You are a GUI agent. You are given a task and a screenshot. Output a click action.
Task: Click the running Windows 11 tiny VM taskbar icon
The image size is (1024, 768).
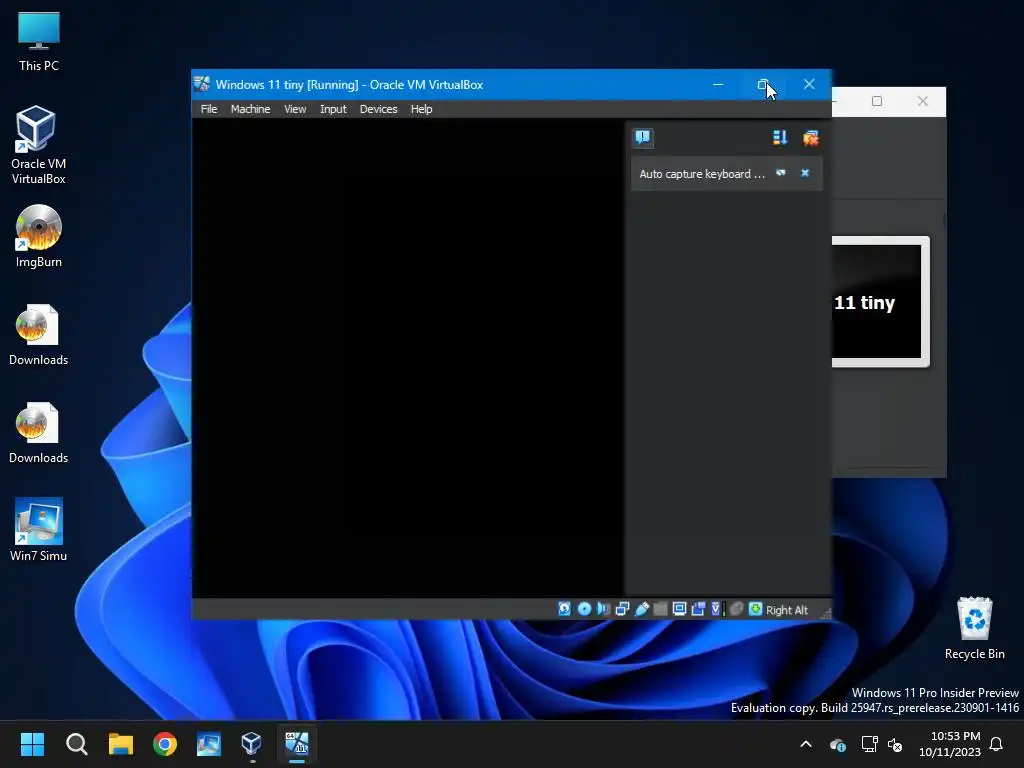pos(296,744)
